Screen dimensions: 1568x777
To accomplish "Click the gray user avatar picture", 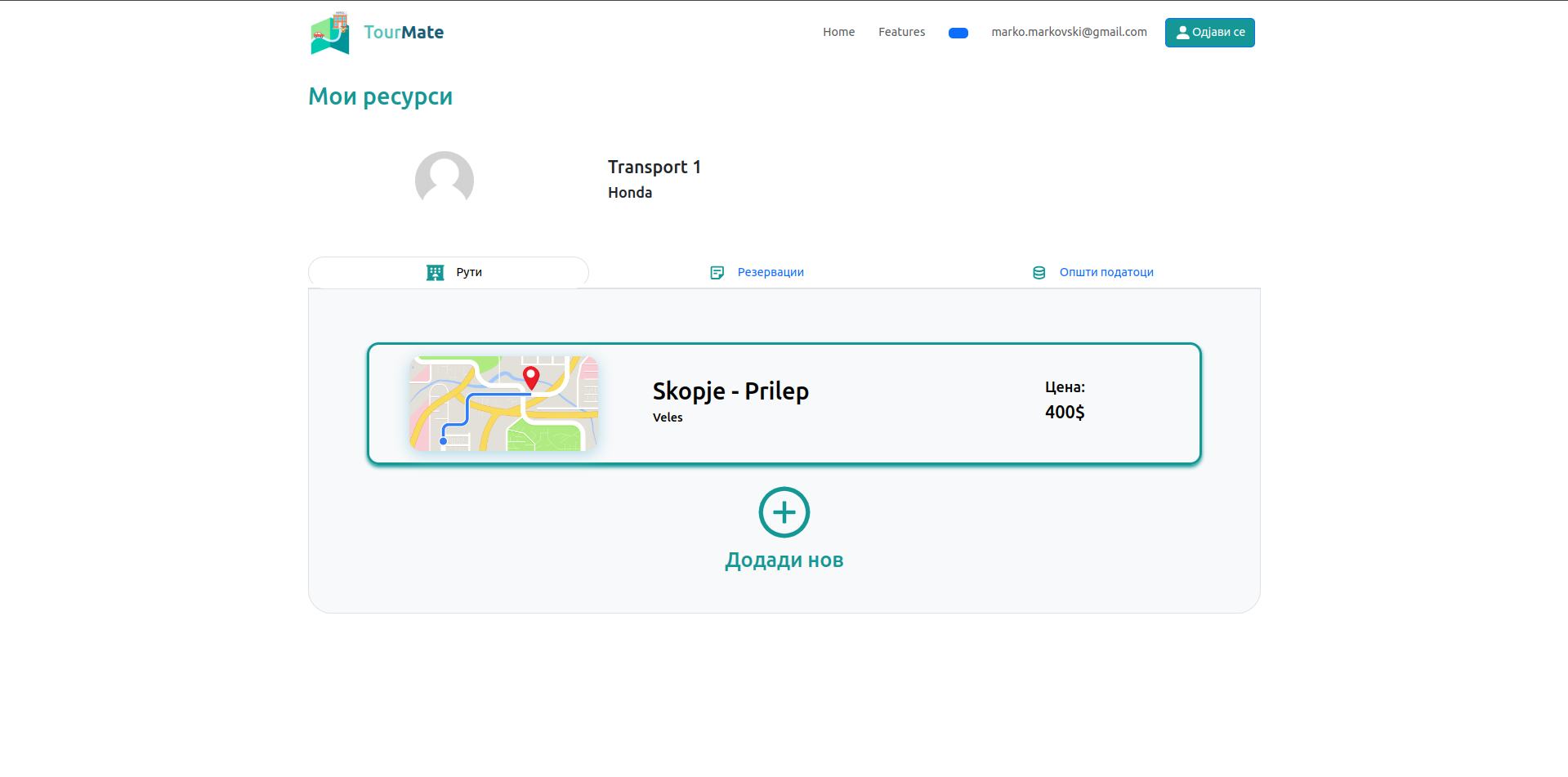I will (x=444, y=180).
